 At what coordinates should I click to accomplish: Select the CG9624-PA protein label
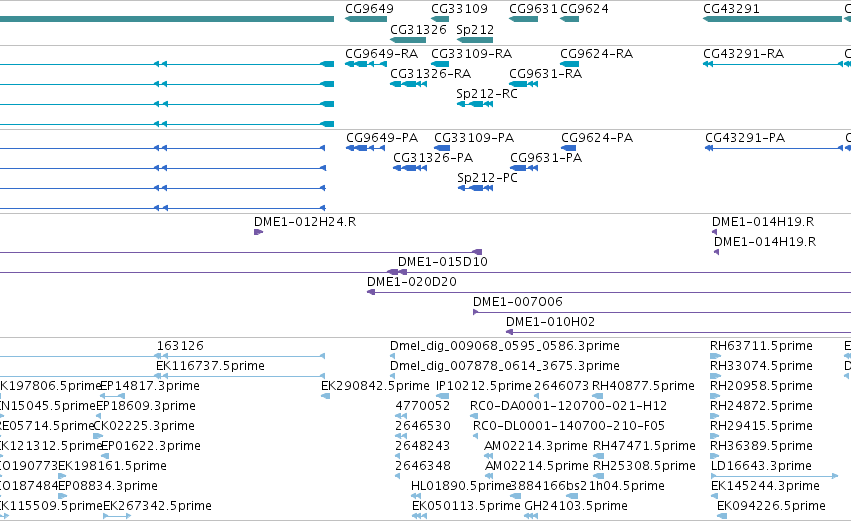pos(597,138)
